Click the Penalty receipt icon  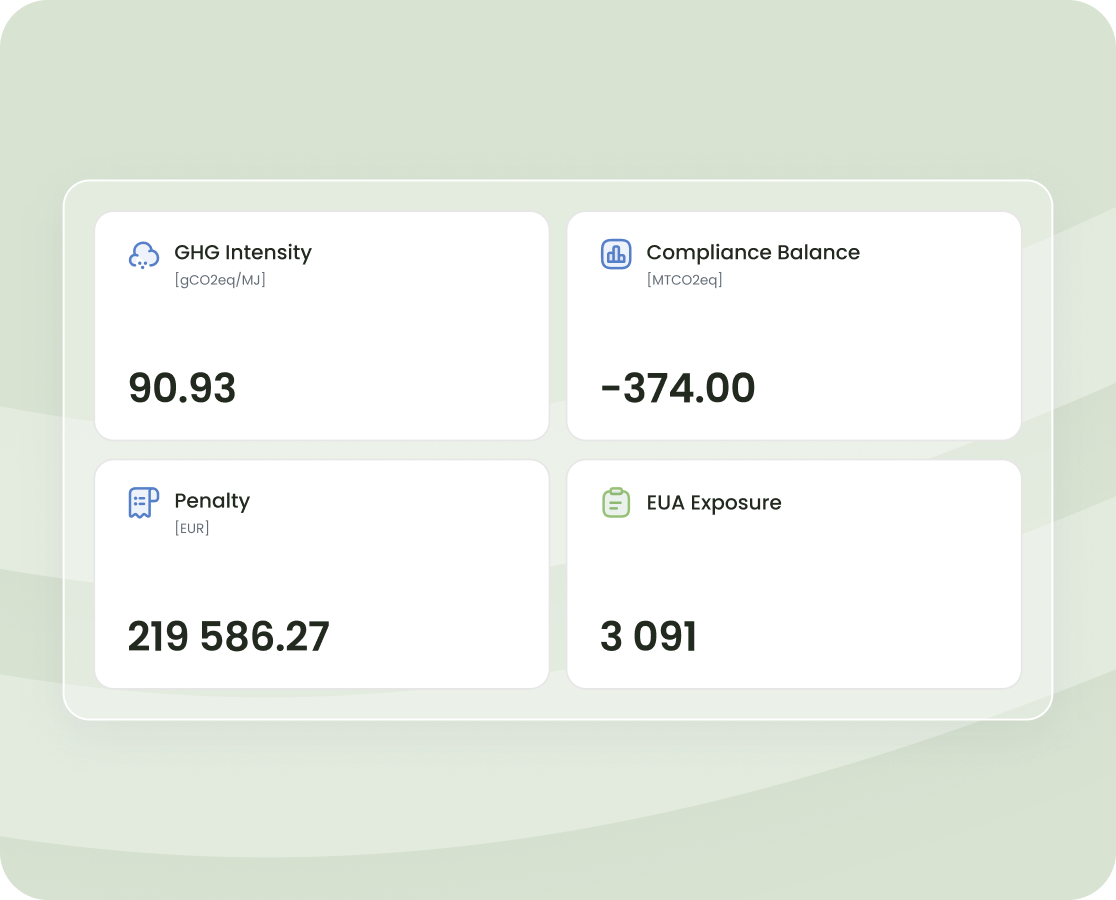pos(144,503)
